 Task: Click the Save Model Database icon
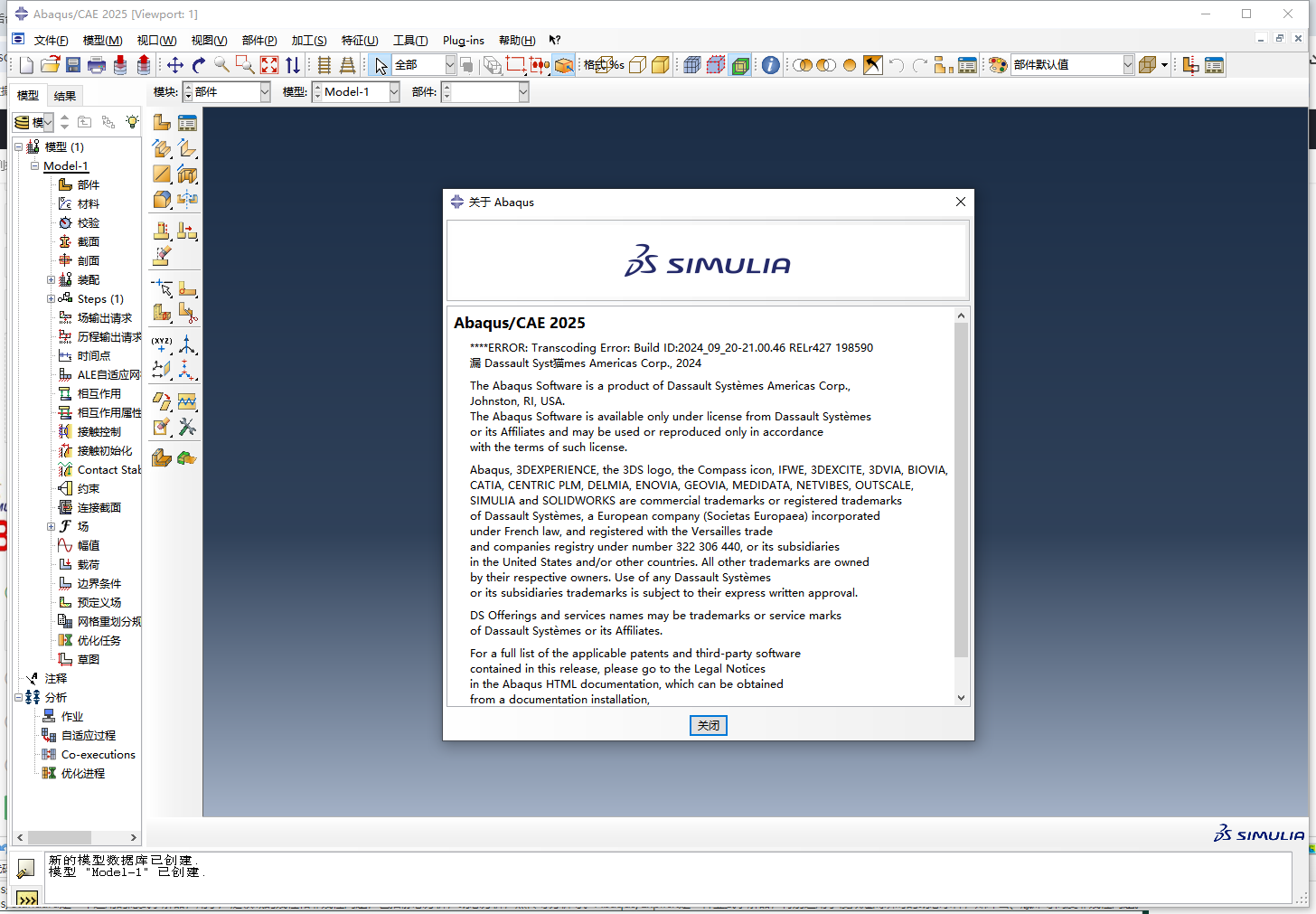(x=73, y=64)
